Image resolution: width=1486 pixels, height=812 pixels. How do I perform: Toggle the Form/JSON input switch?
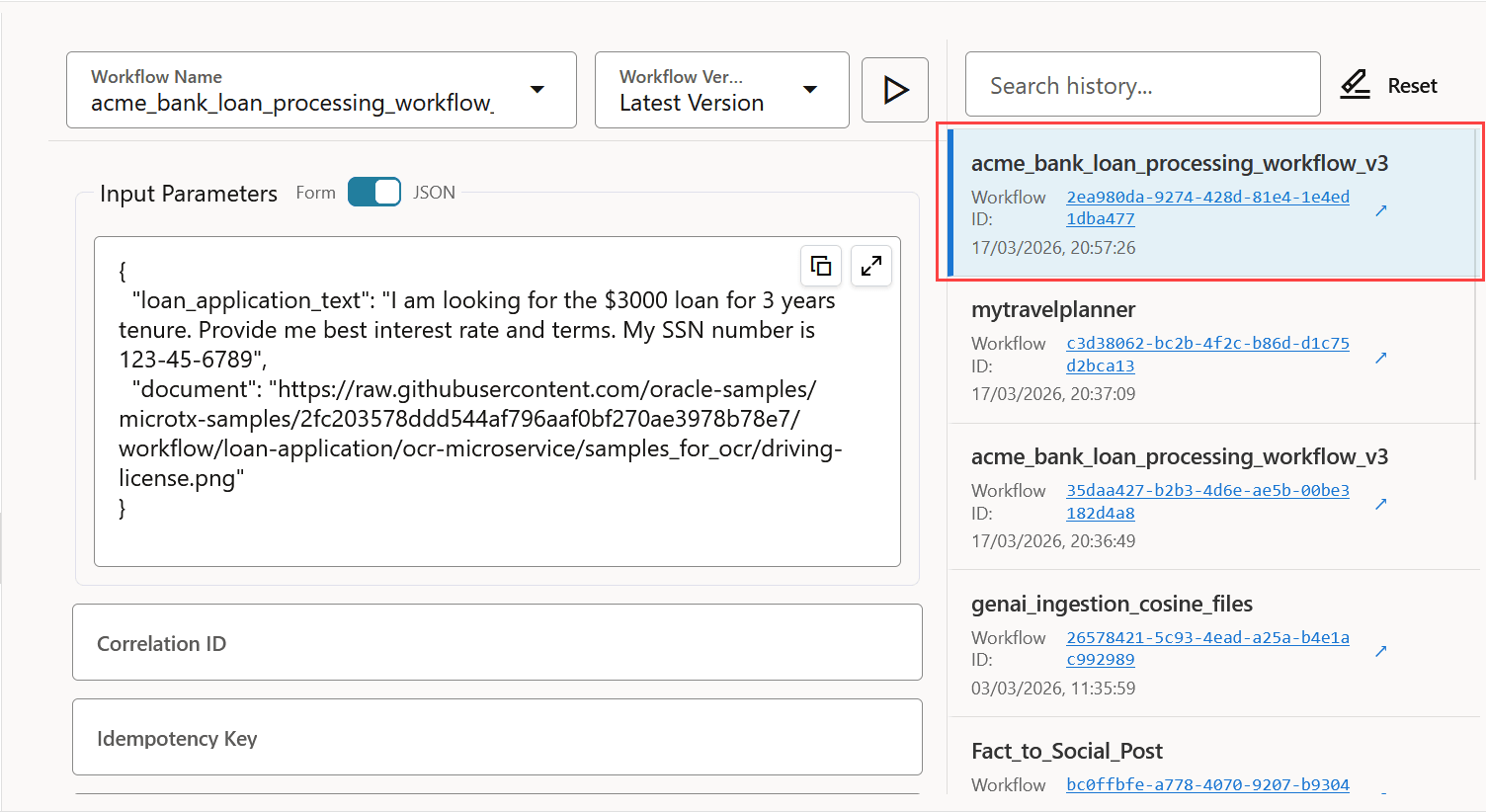pyautogui.click(x=374, y=192)
